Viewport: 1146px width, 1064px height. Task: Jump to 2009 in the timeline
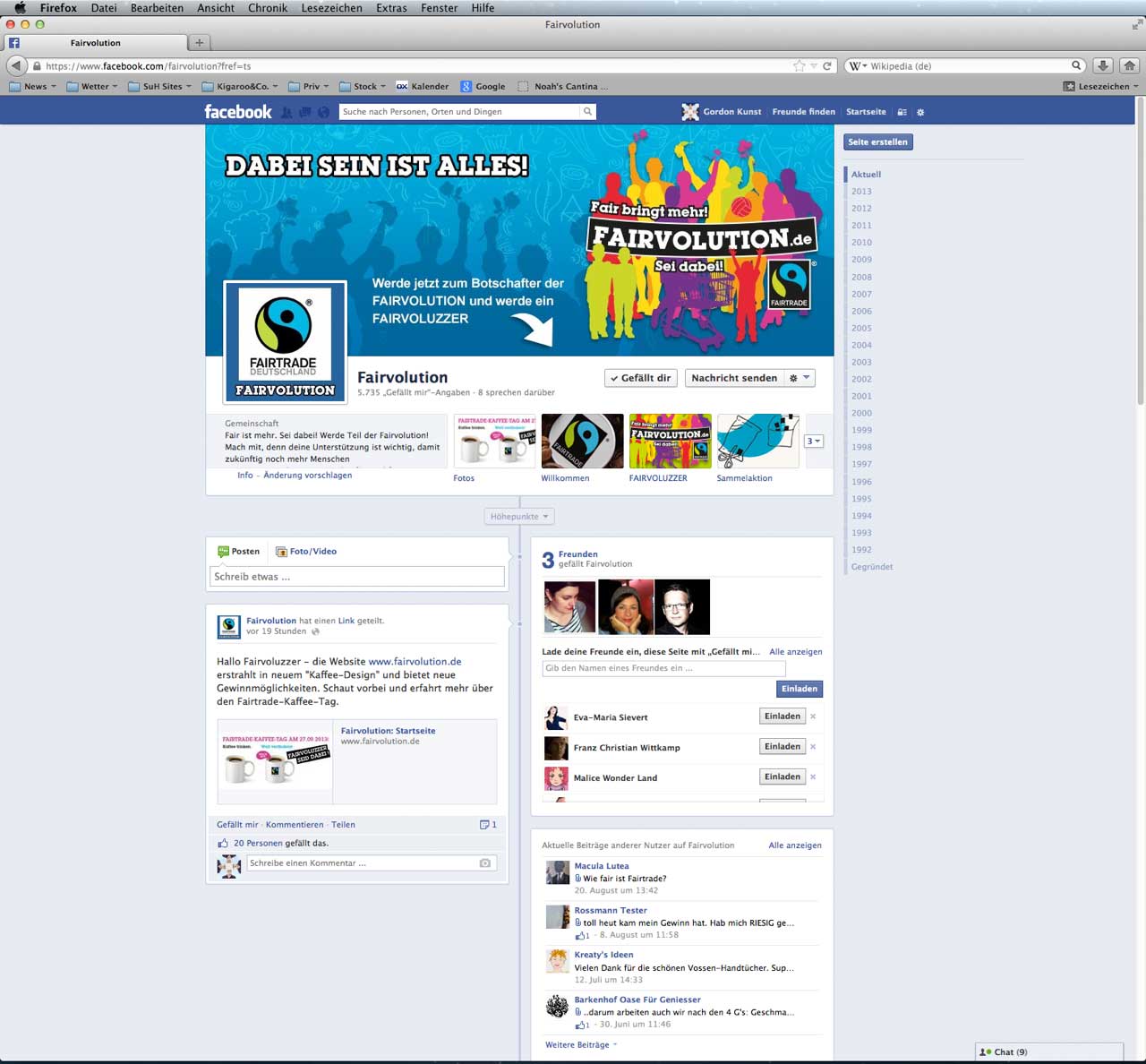click(861, 260)
